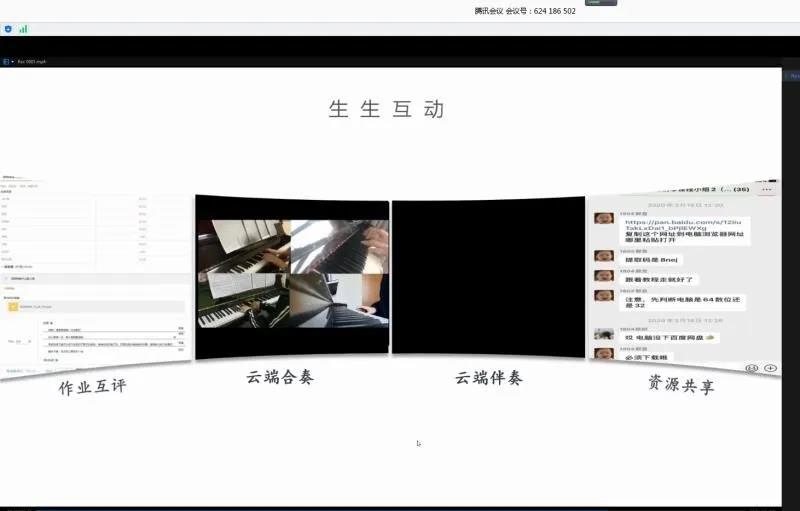
Task: Click the 作业互评 caption
Action: point(92,386)
